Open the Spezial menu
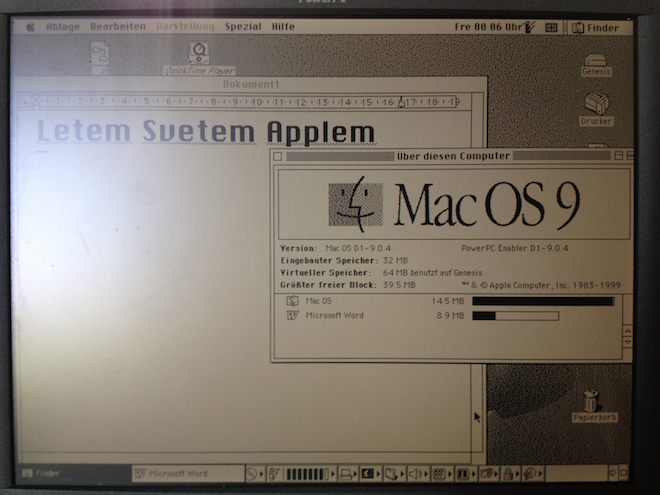 (x=243, y=27)
